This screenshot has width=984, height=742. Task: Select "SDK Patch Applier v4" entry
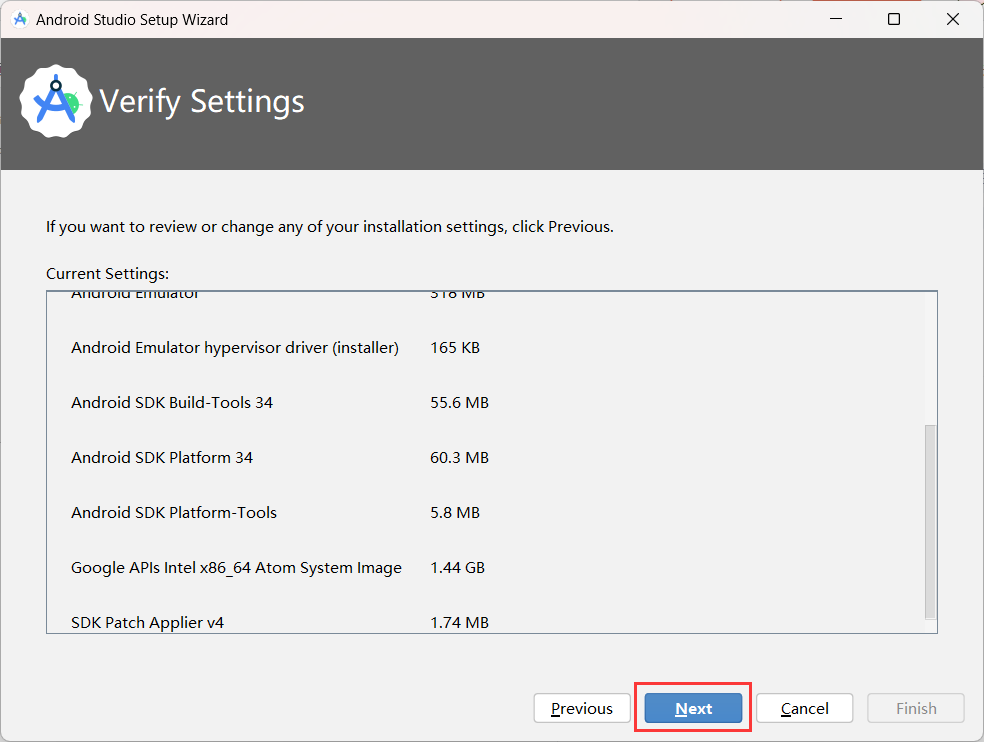click(147, 623)
